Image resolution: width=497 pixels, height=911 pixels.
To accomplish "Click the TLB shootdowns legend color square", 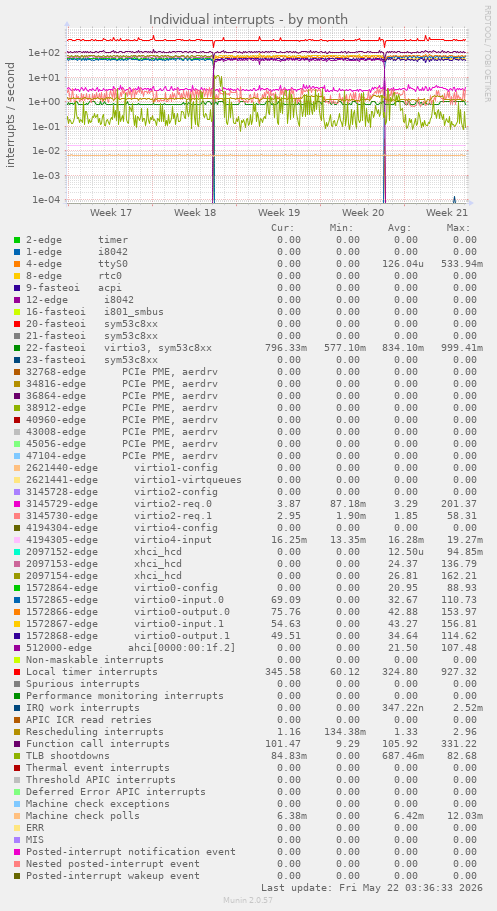I will (x=17, y=756).
